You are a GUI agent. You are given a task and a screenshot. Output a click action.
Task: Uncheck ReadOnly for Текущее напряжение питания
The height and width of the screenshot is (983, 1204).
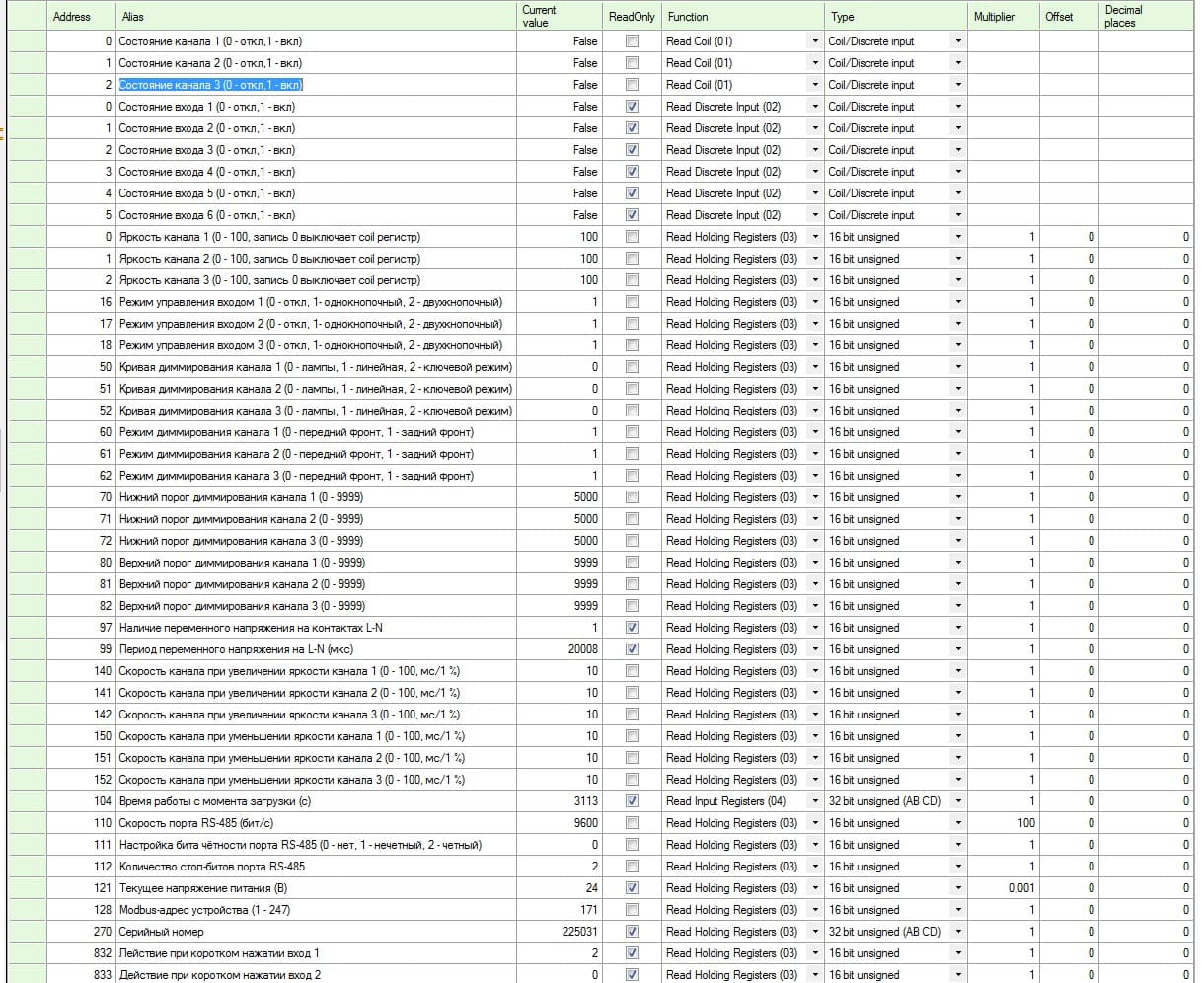click(x=632, y=888)
